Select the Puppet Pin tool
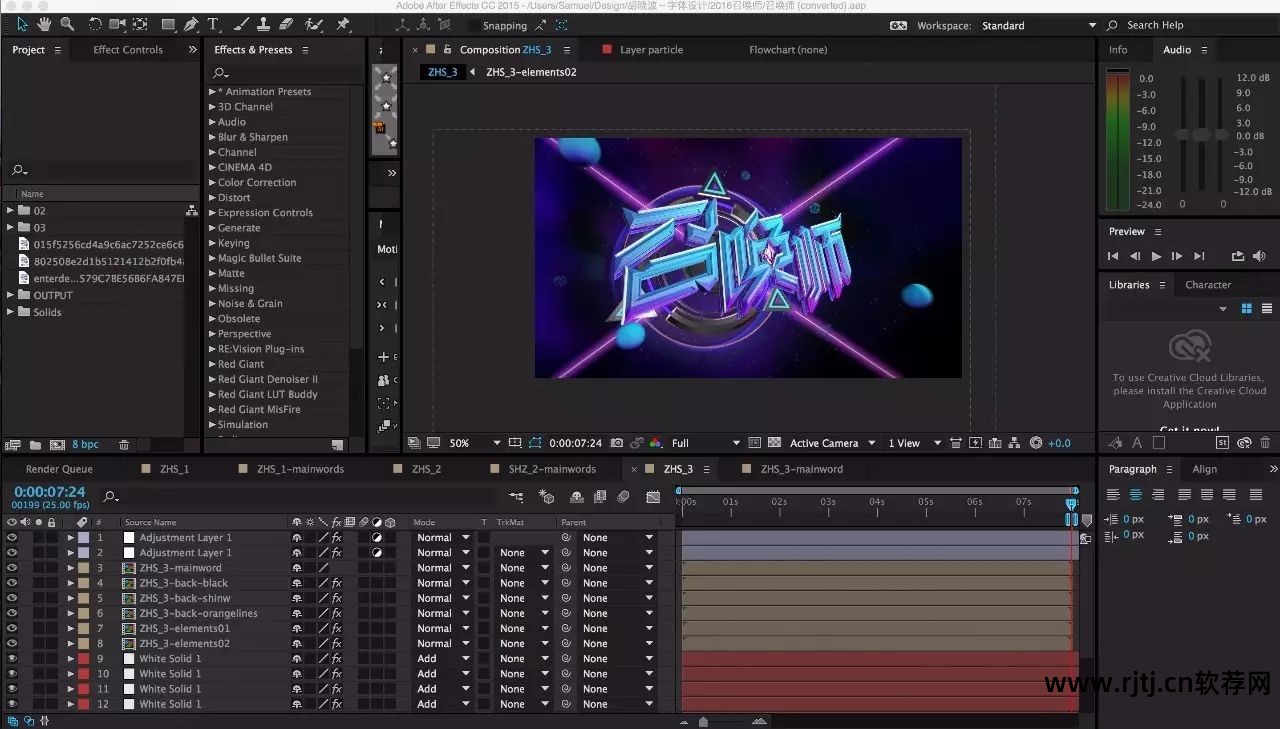The width and height of the screenshot is (1280, 729). point(343,24)
